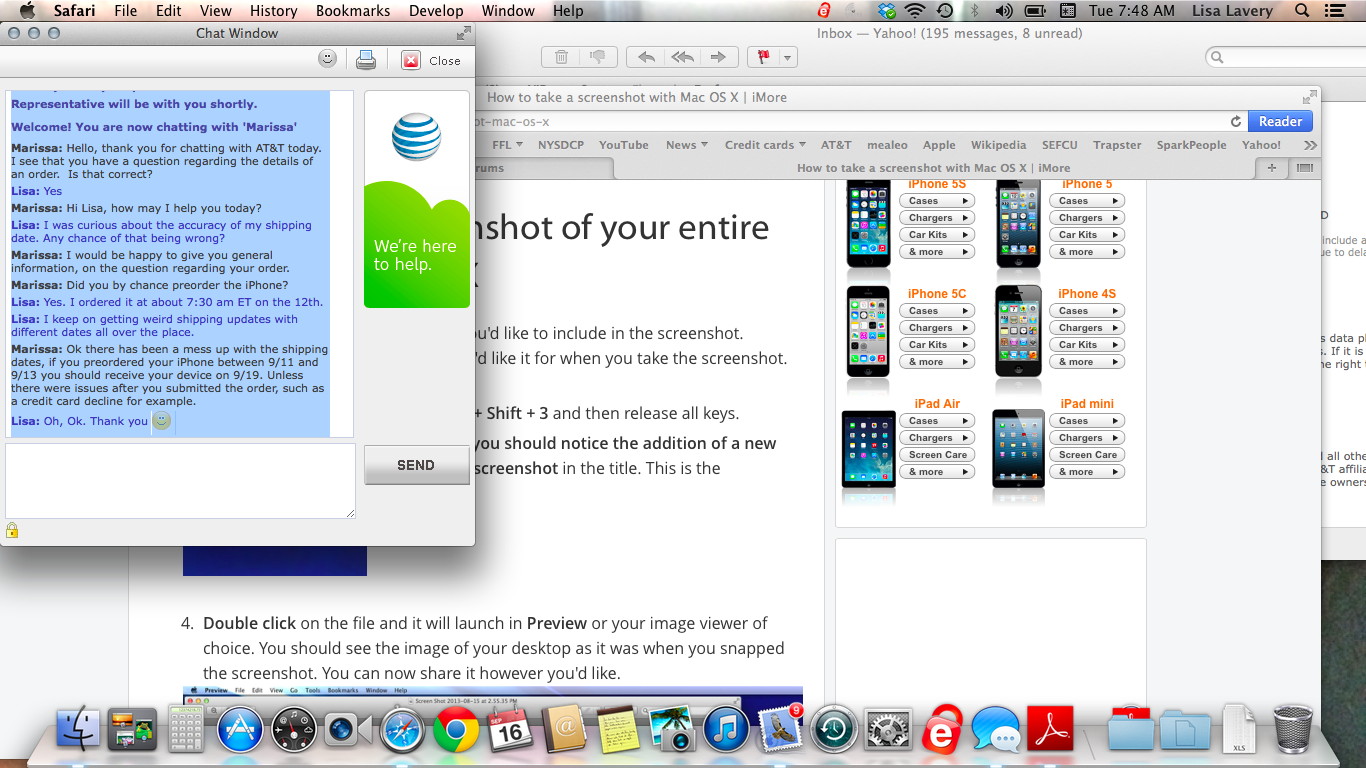Launch Google Chrome from the Dock

(x=456, y=730)
